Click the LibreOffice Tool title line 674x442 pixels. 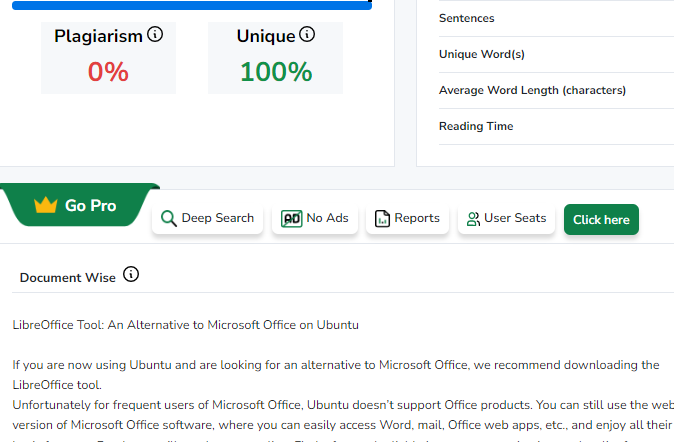pos(186,325)
